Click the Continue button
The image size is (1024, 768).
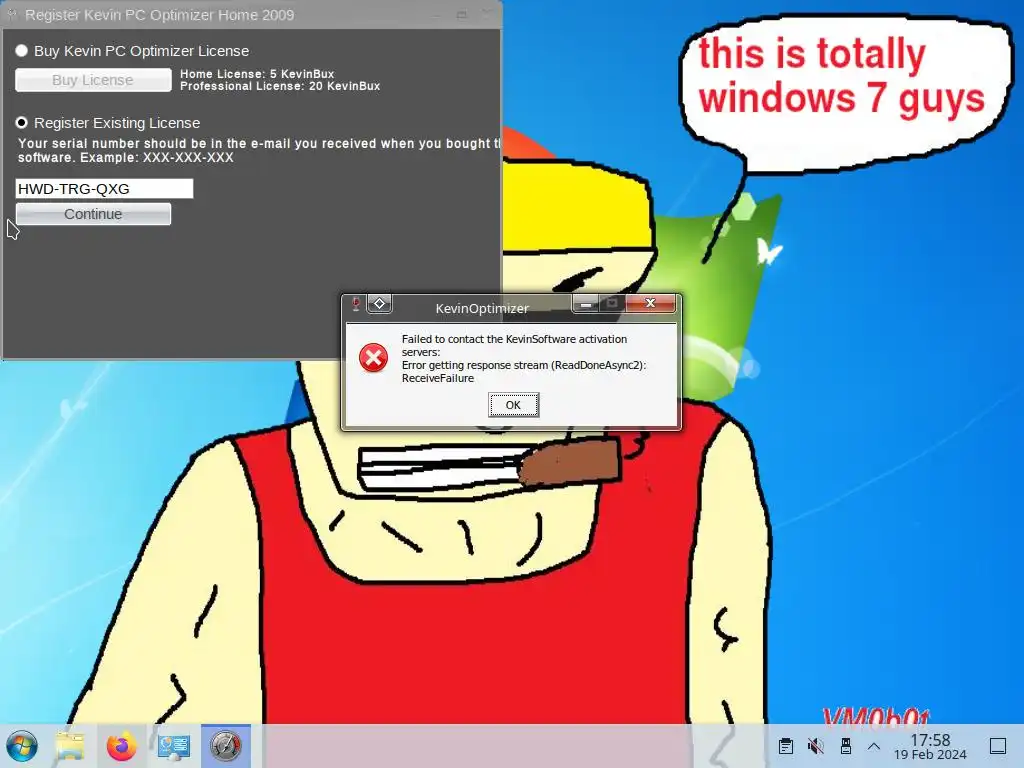click(93, 214)
